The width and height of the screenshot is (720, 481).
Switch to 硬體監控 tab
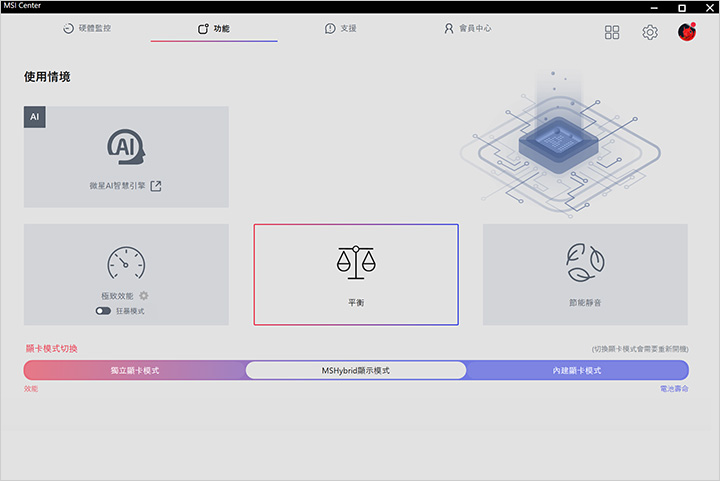[x=87, y=28]
